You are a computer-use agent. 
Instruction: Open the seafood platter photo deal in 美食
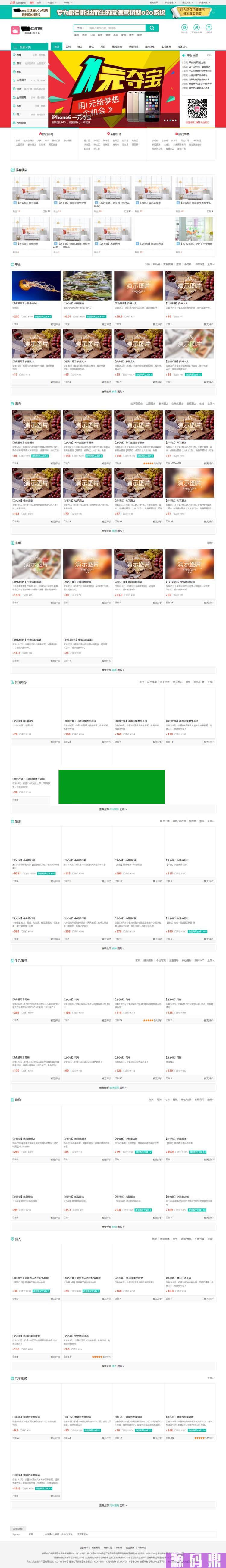[88, 286]
